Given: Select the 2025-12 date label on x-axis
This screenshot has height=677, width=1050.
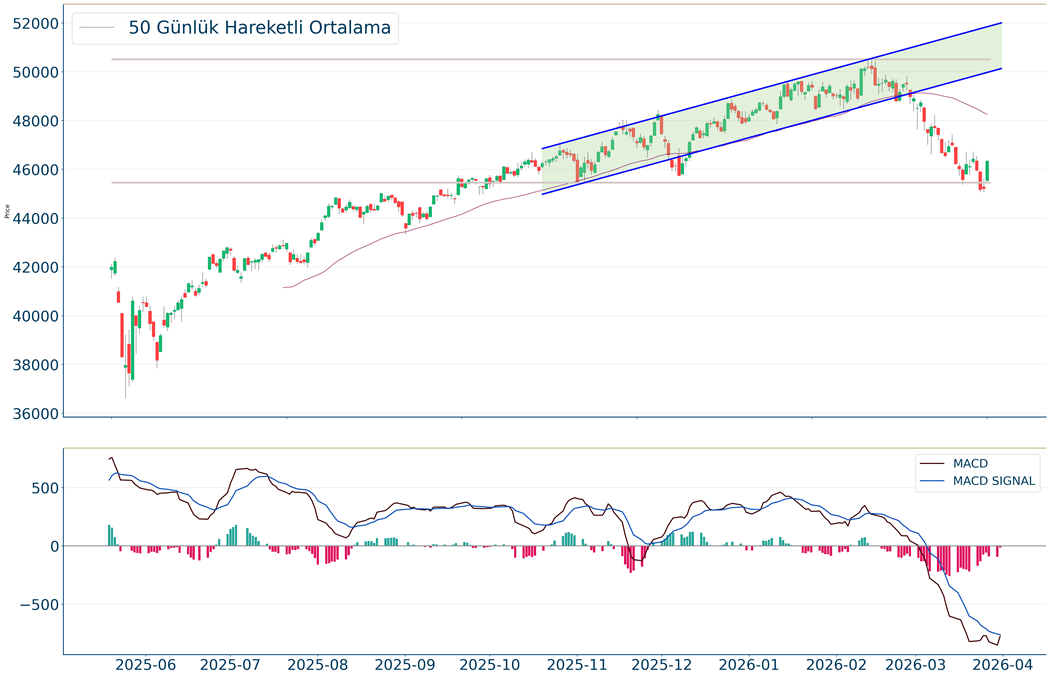Looking at the screenshot, I should [663, 664].
